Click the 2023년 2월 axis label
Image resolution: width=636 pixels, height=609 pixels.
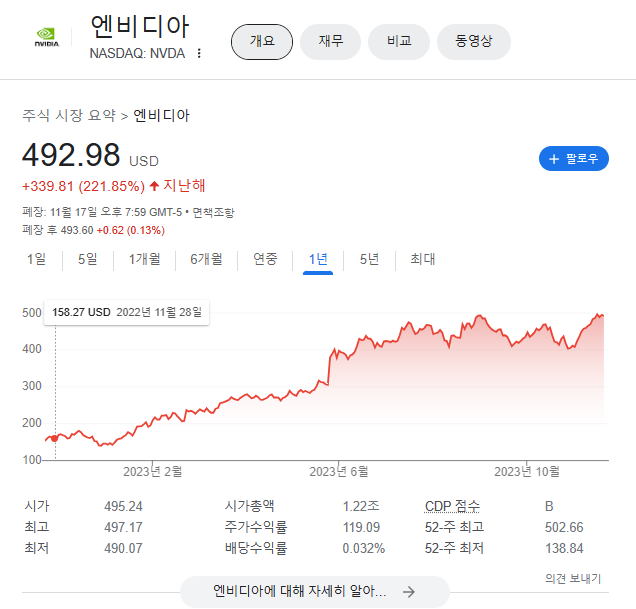(153, 472)
